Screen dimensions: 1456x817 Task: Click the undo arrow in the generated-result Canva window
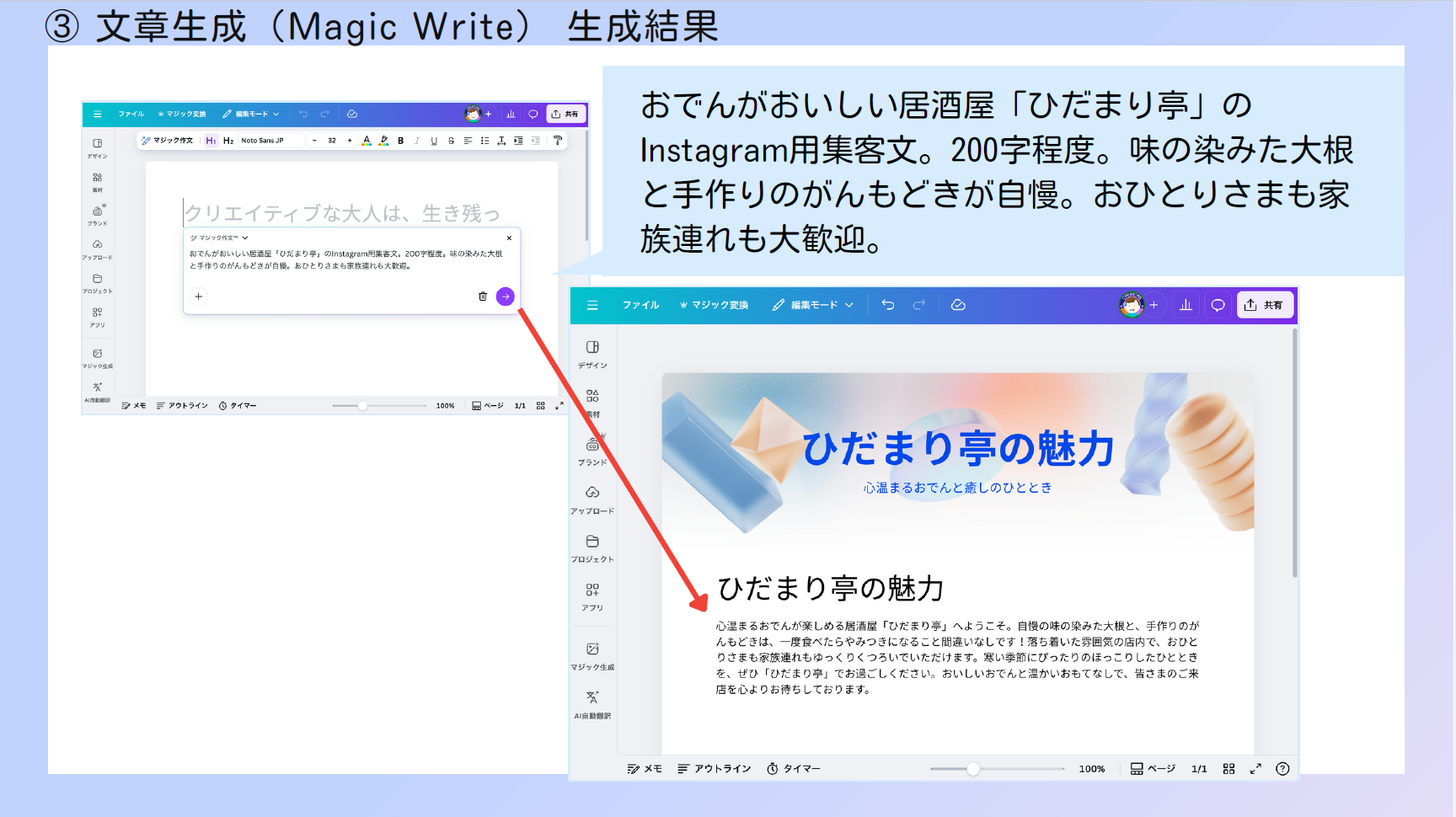coord(888,305)
